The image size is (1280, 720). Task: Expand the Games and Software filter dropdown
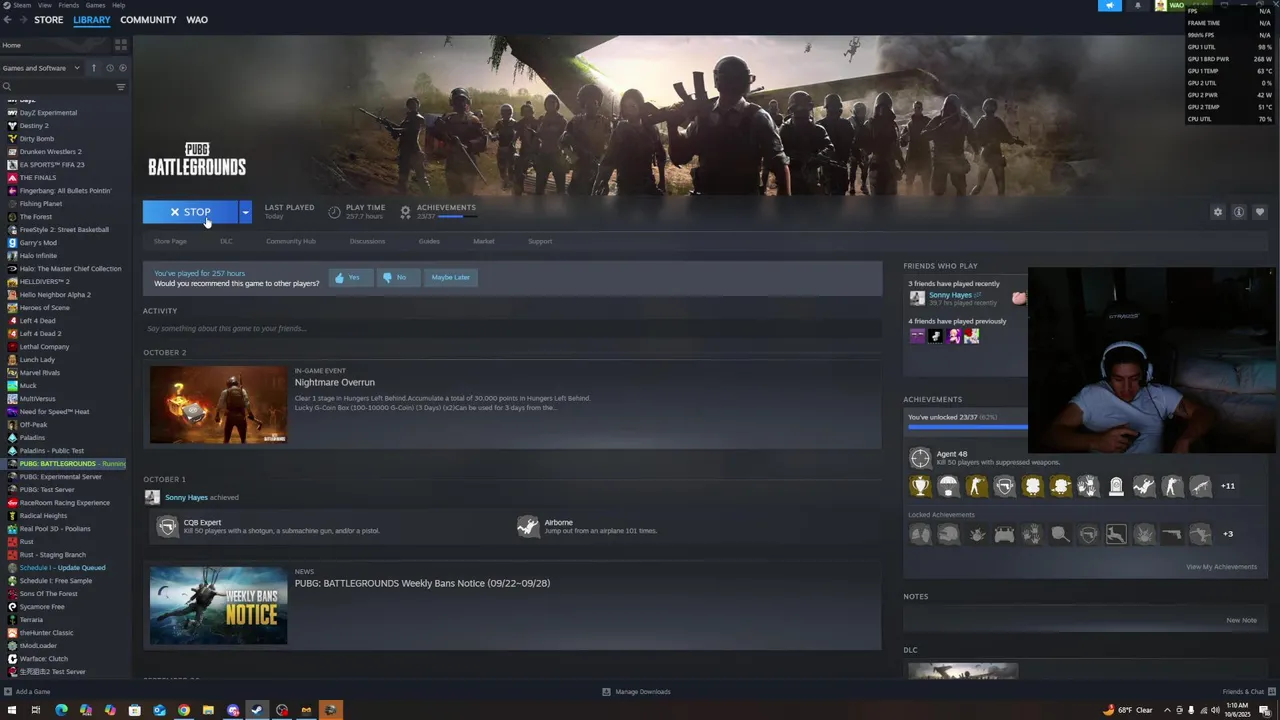pyautogui.click(x=41, y=68)
